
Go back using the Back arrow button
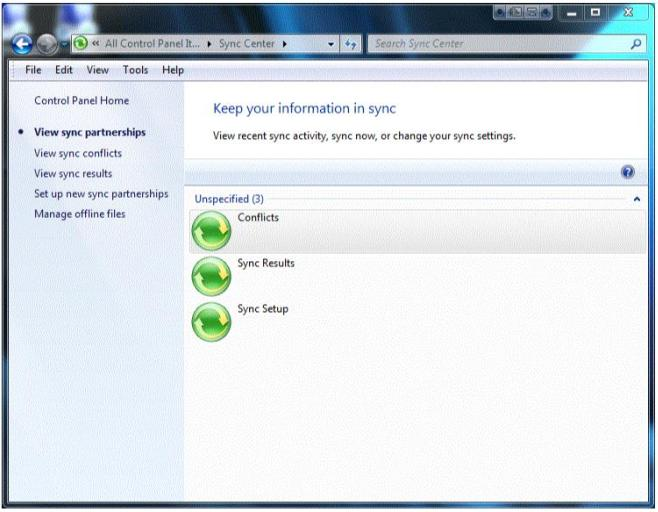pos(22,45)
